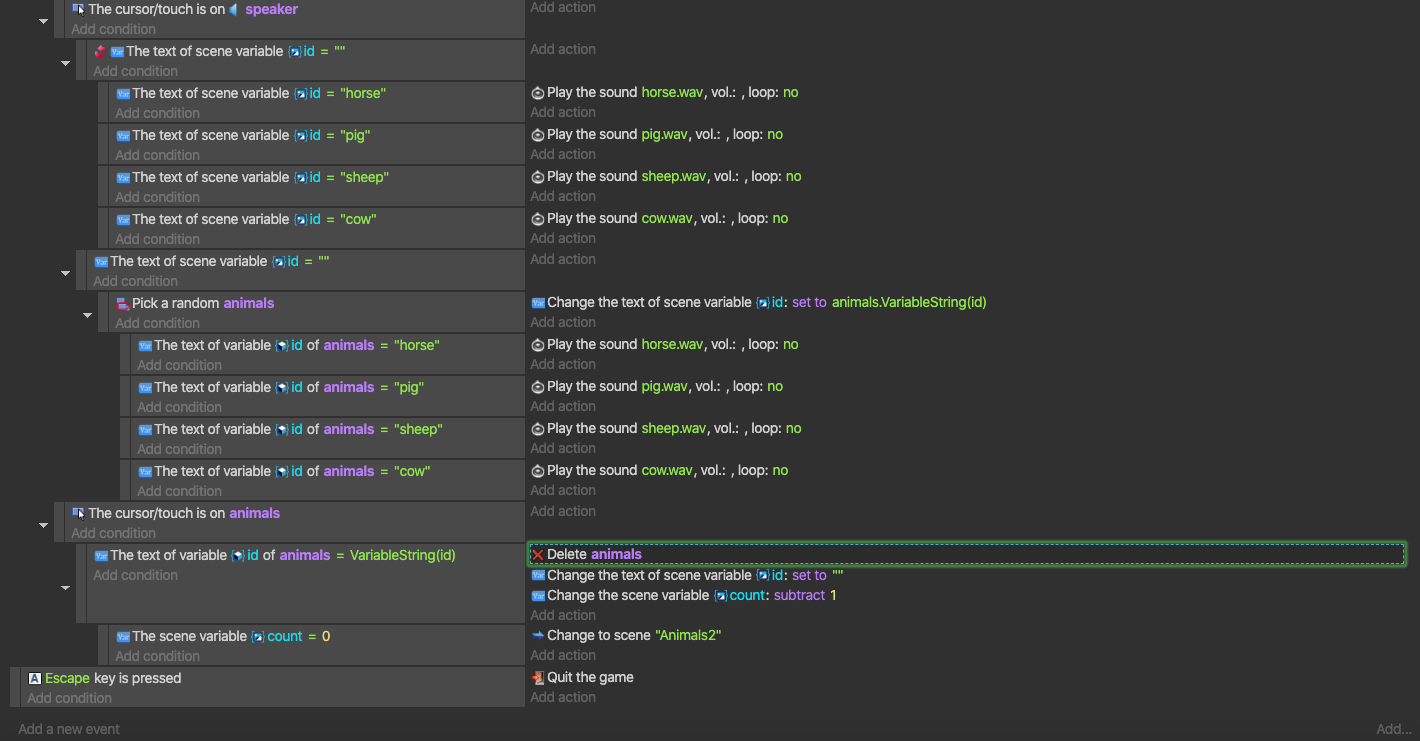Click the animals.VariableString(id) expression
This screenshot has width=1420, height=741.
[909, 302]
